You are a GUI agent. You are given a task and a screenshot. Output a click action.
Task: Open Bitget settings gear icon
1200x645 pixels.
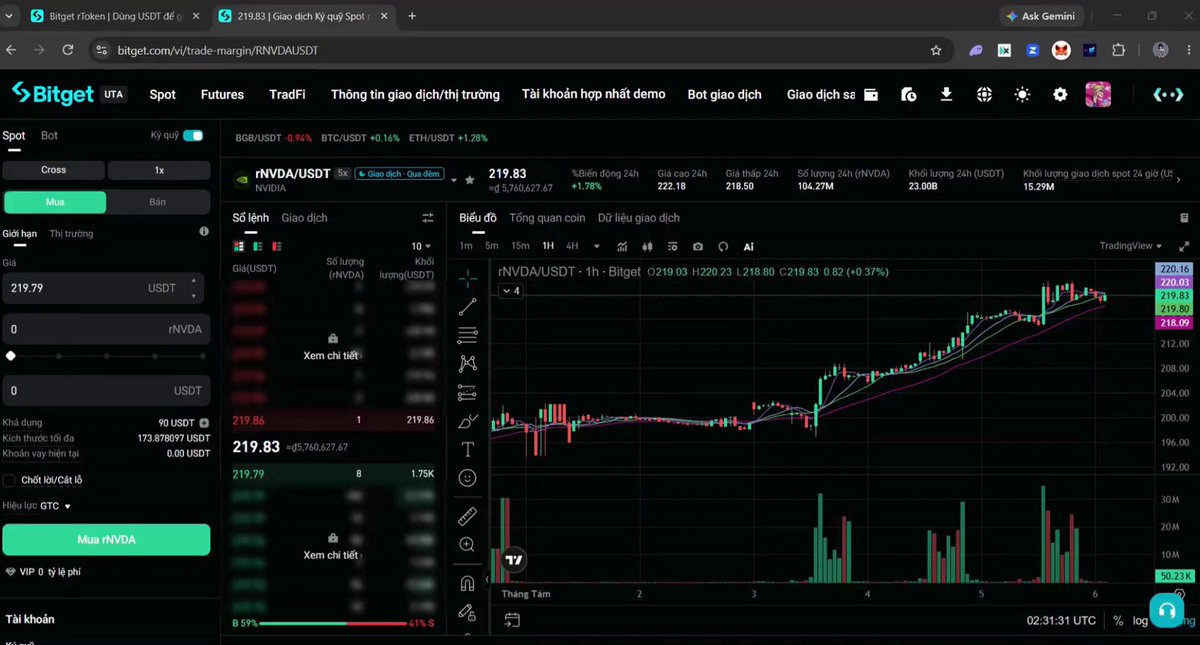coord(1060,94)
